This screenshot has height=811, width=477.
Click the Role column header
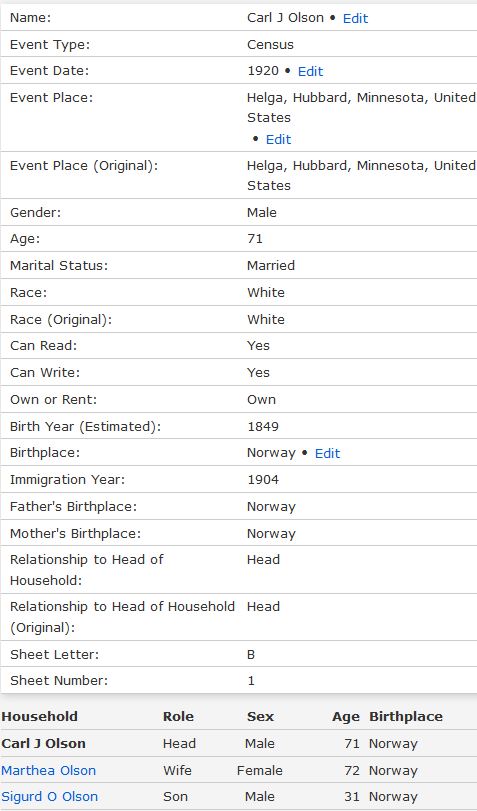[178, 716]
